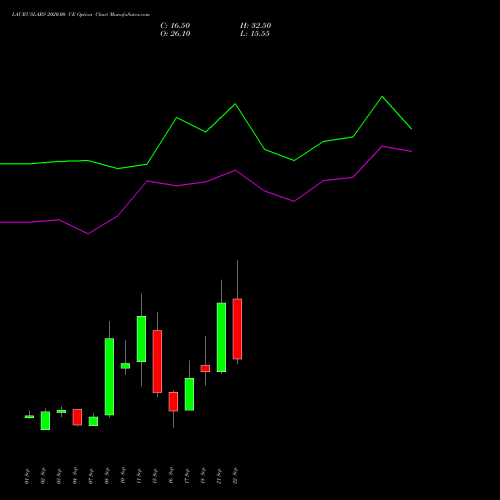
Task: Click the low value L: 15.55
Action: coord(255,34)
